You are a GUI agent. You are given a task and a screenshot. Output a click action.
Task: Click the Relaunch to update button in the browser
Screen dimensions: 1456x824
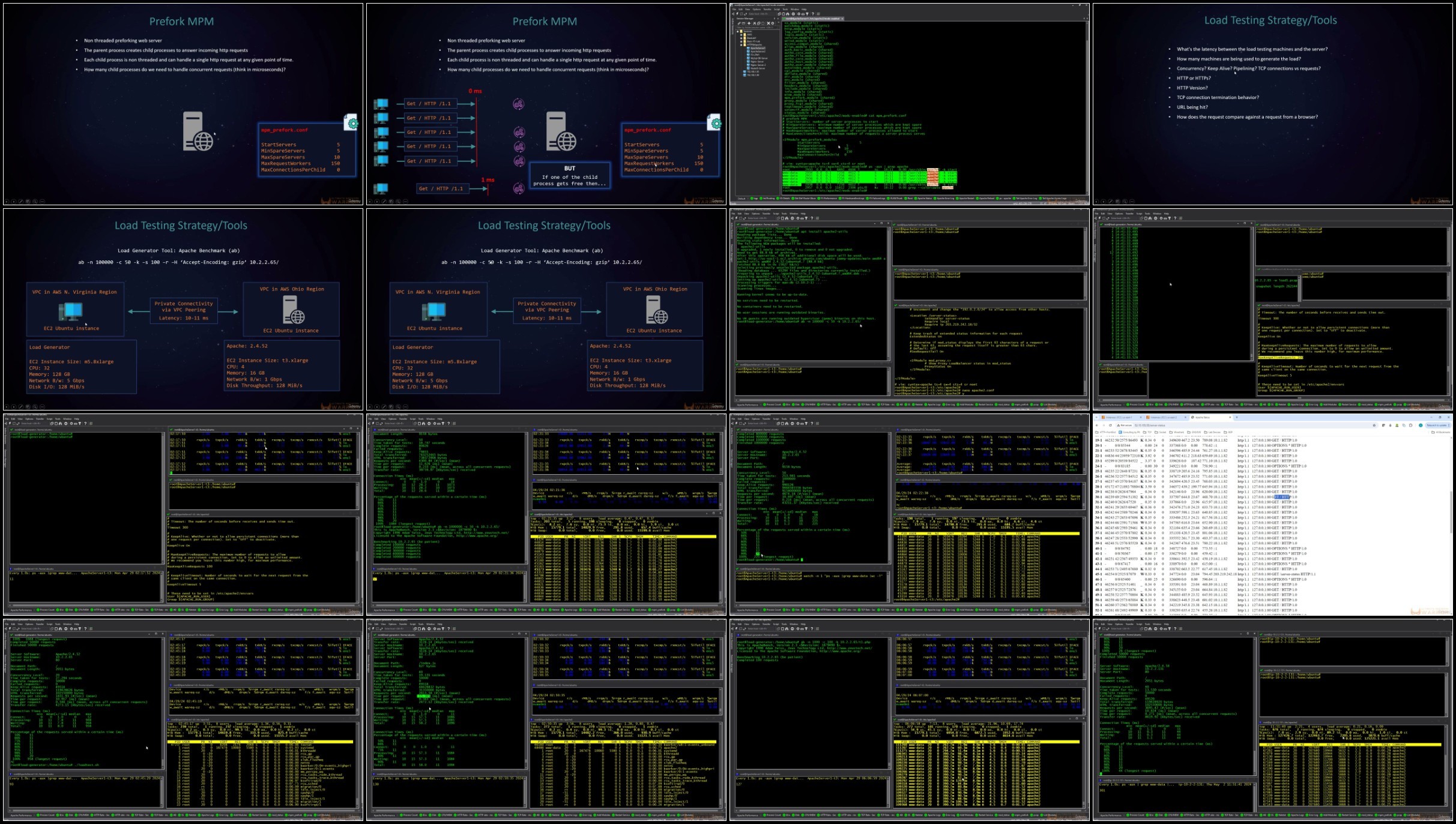click(x=1437, y=426)
